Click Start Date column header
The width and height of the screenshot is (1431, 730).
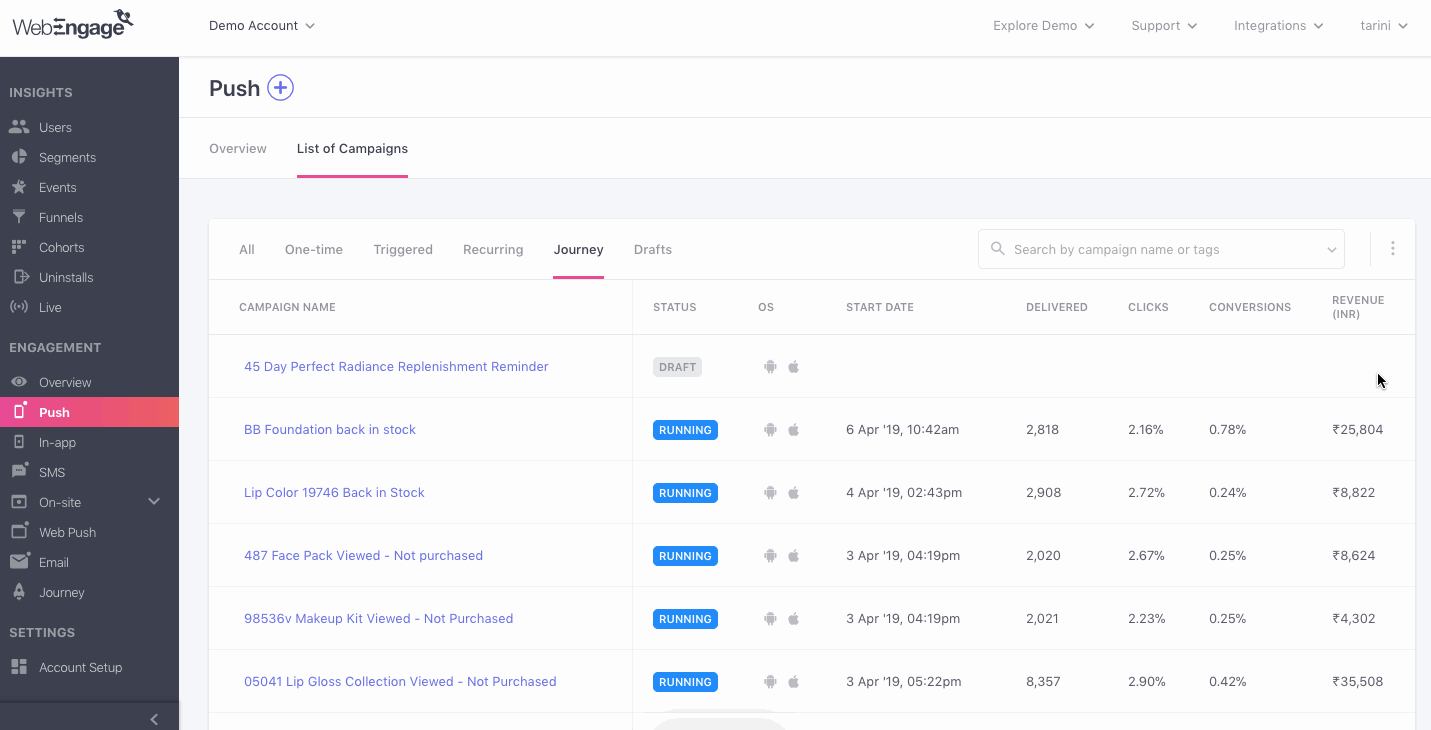coord(880,307)
